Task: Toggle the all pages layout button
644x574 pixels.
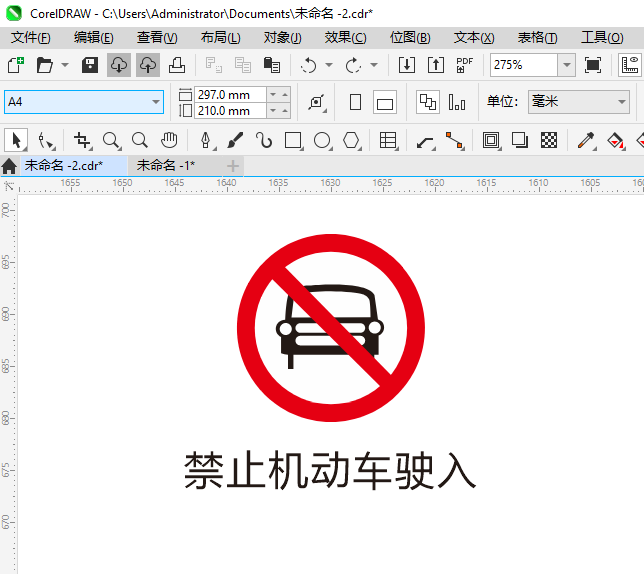Action: (428, 102)
